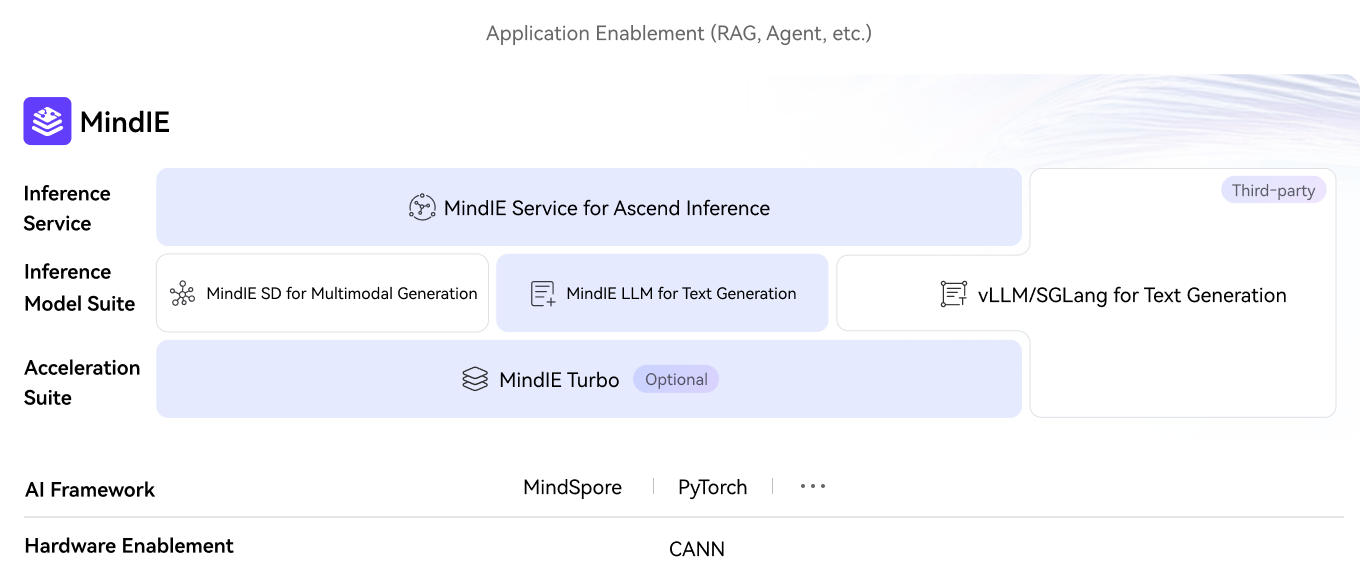Select the Optional badge next to Turbo
The height and width of the screenshot is (580, 1360).
point(676,379)
